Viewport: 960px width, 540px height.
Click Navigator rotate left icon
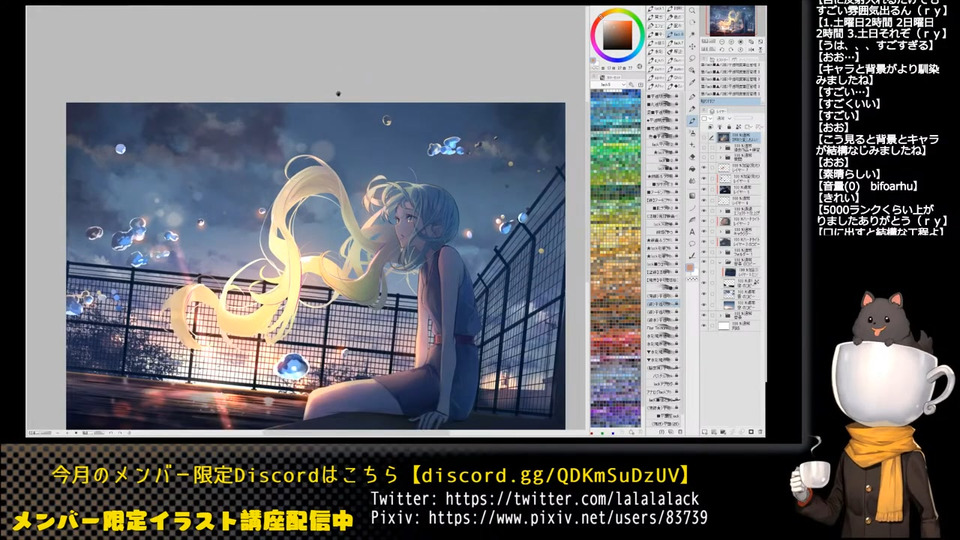coord(722,50)
